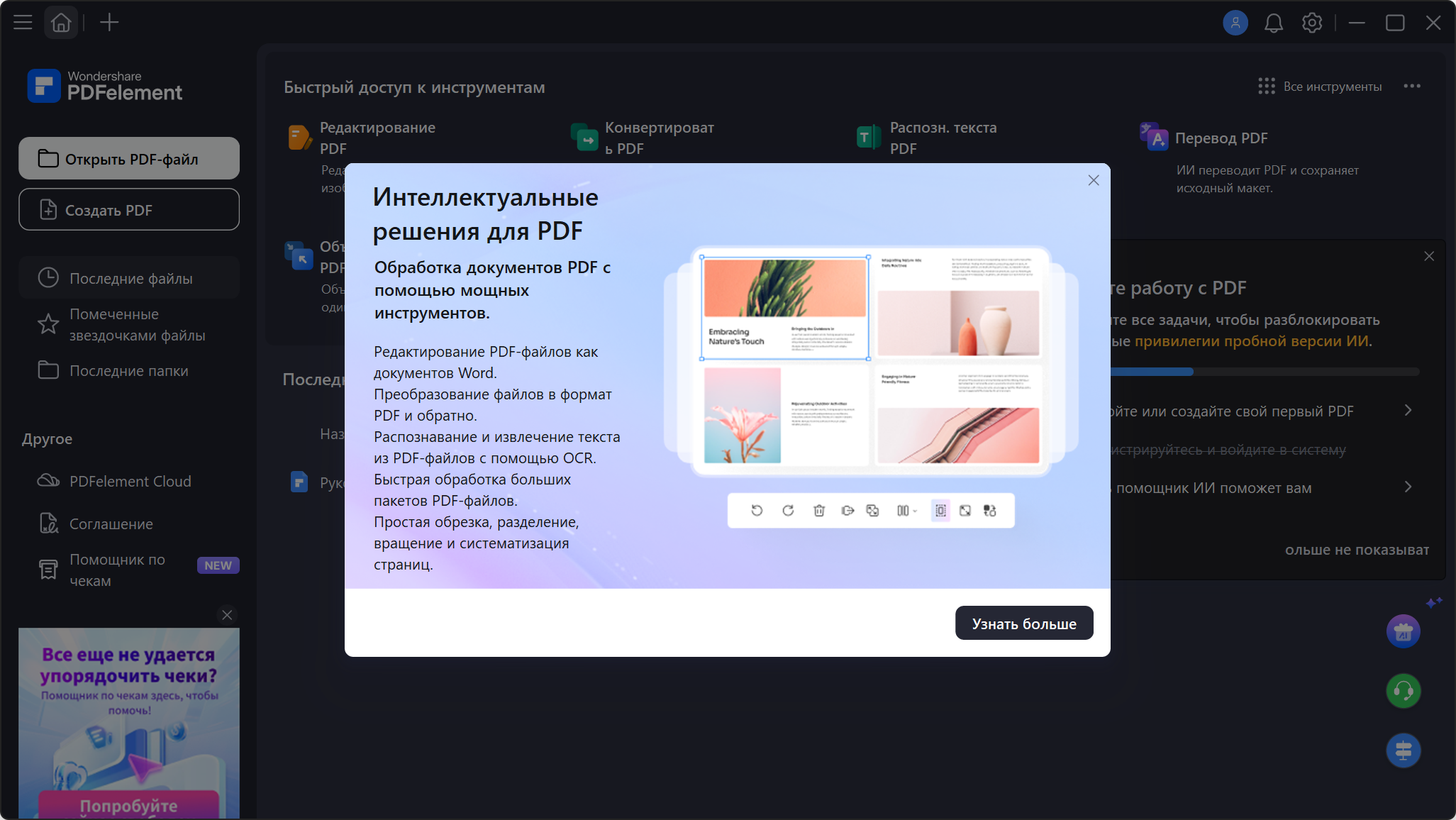Expand the создайте свой первый PDF chevron
Screen dimensions: 1456x820
[1408, 411]
